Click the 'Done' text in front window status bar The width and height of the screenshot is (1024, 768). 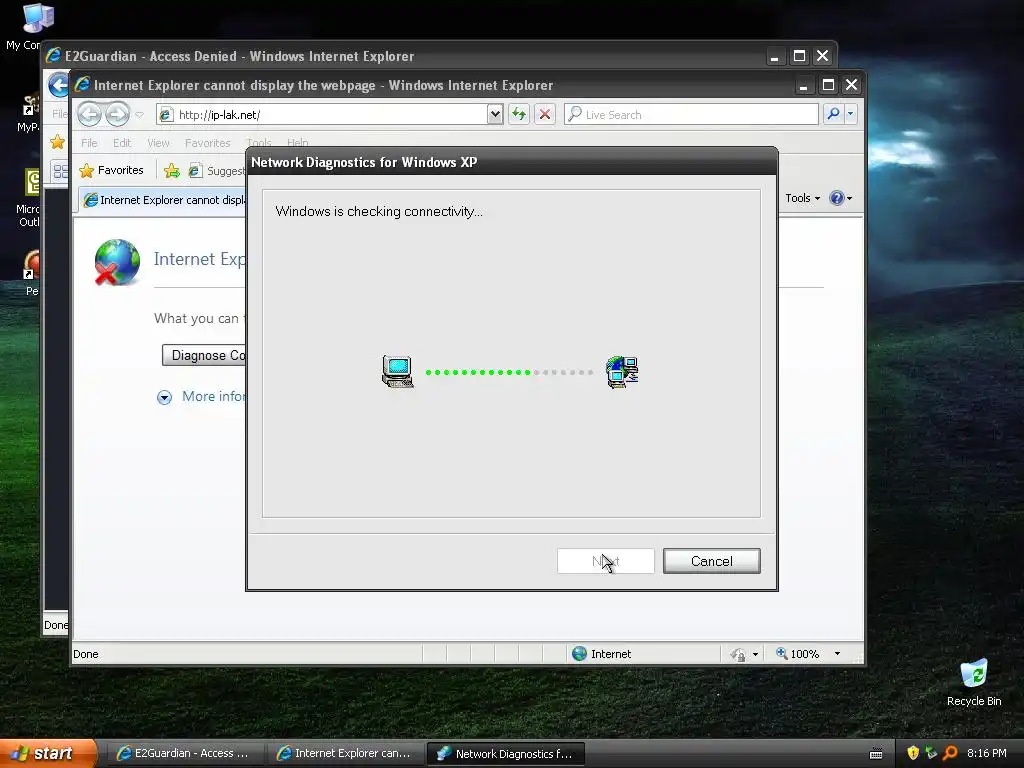click(86, 654)
